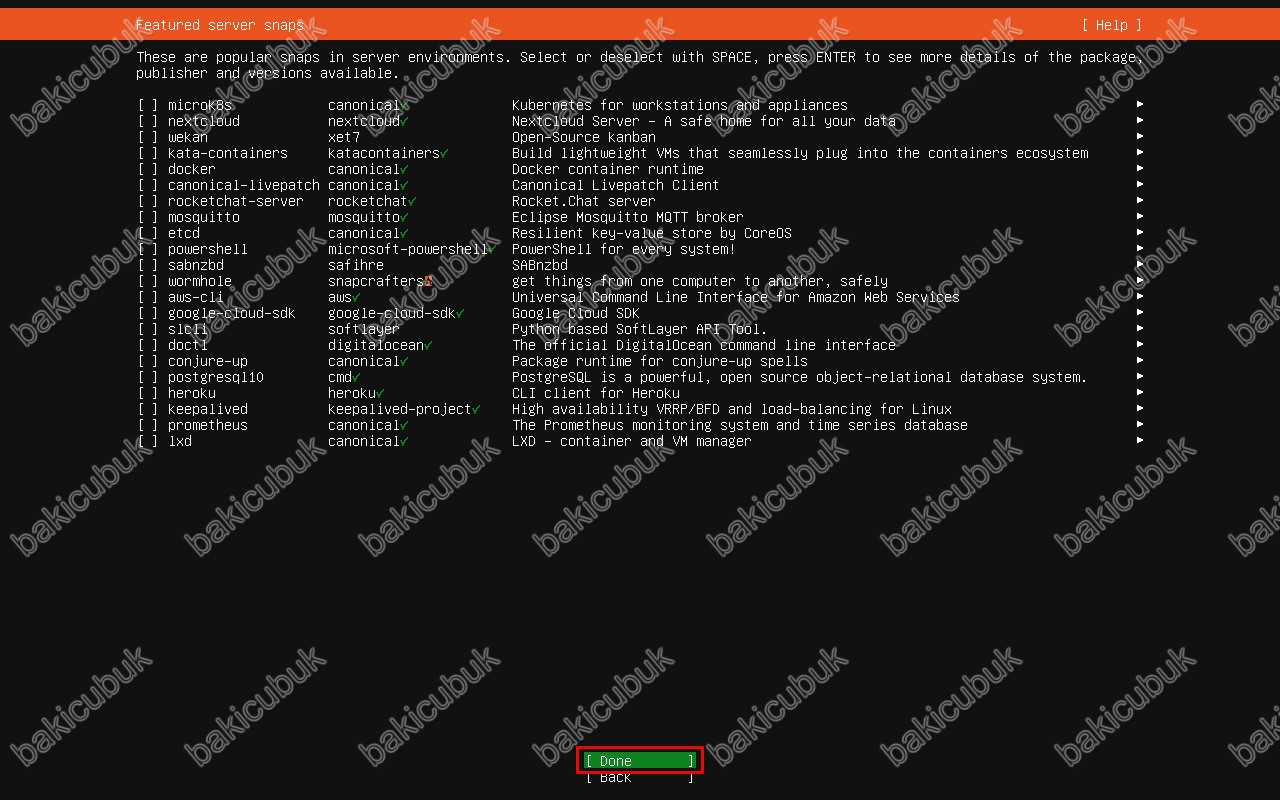Click the checkmark next to digitalocean
Viewport: 1280px width, 800px height.
(428, 345)
